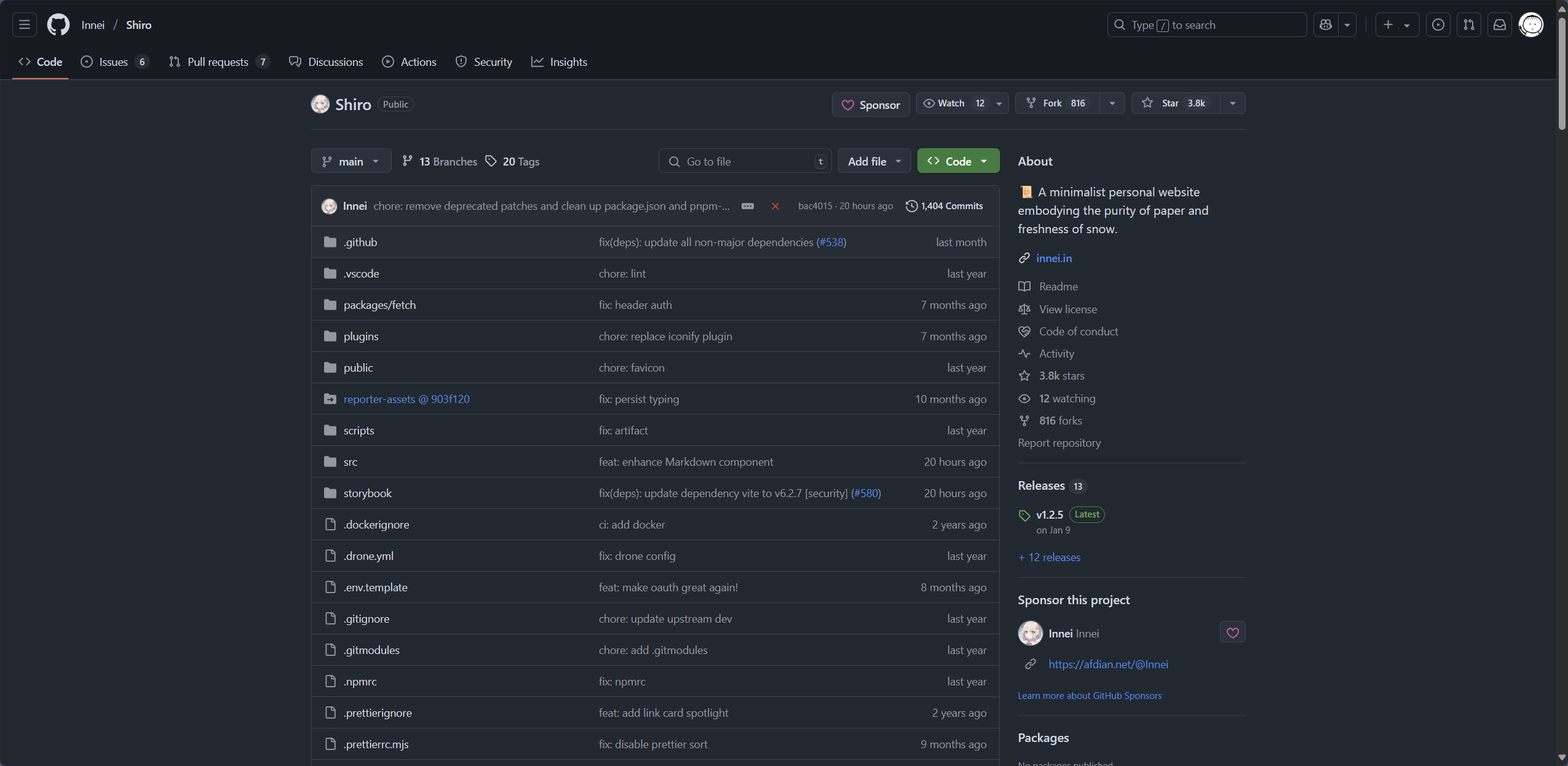
Task: Go to GitHub homepage logo
Action: click(x=58, y=25)
